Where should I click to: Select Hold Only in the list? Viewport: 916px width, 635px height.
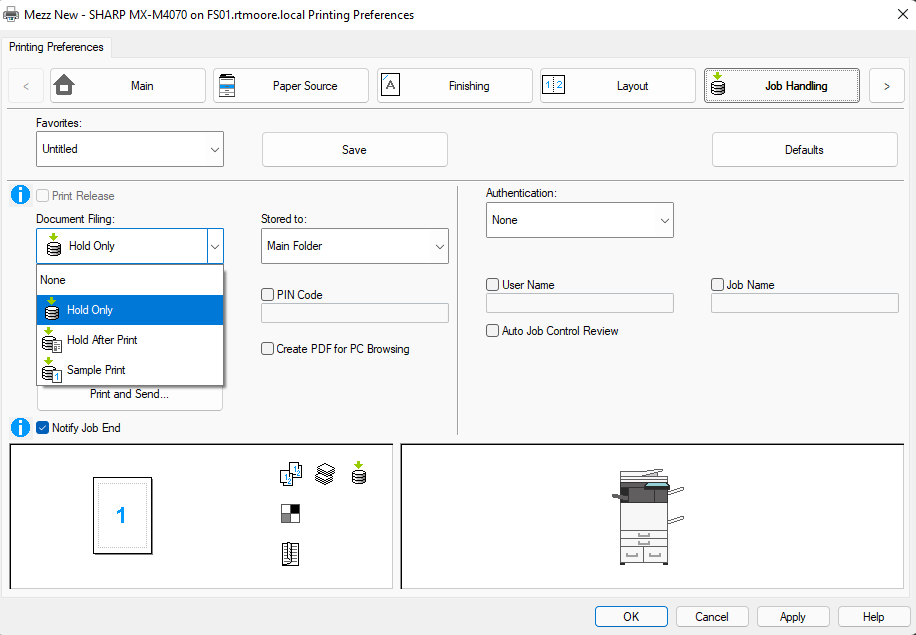point(130,310)
